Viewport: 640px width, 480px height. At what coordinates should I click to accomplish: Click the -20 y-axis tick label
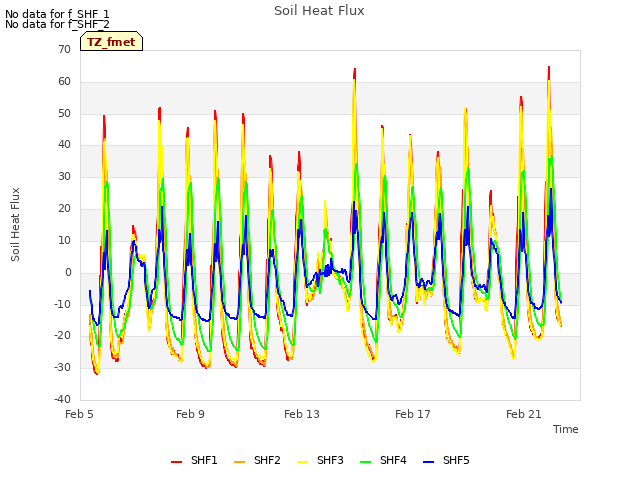pos(62,336)
